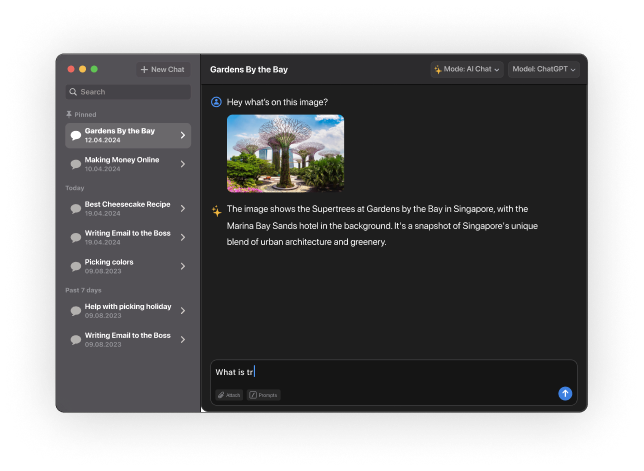Open the Supertrees image thumbnail
This screenshot has height=471, width=644.
[285, 153]
